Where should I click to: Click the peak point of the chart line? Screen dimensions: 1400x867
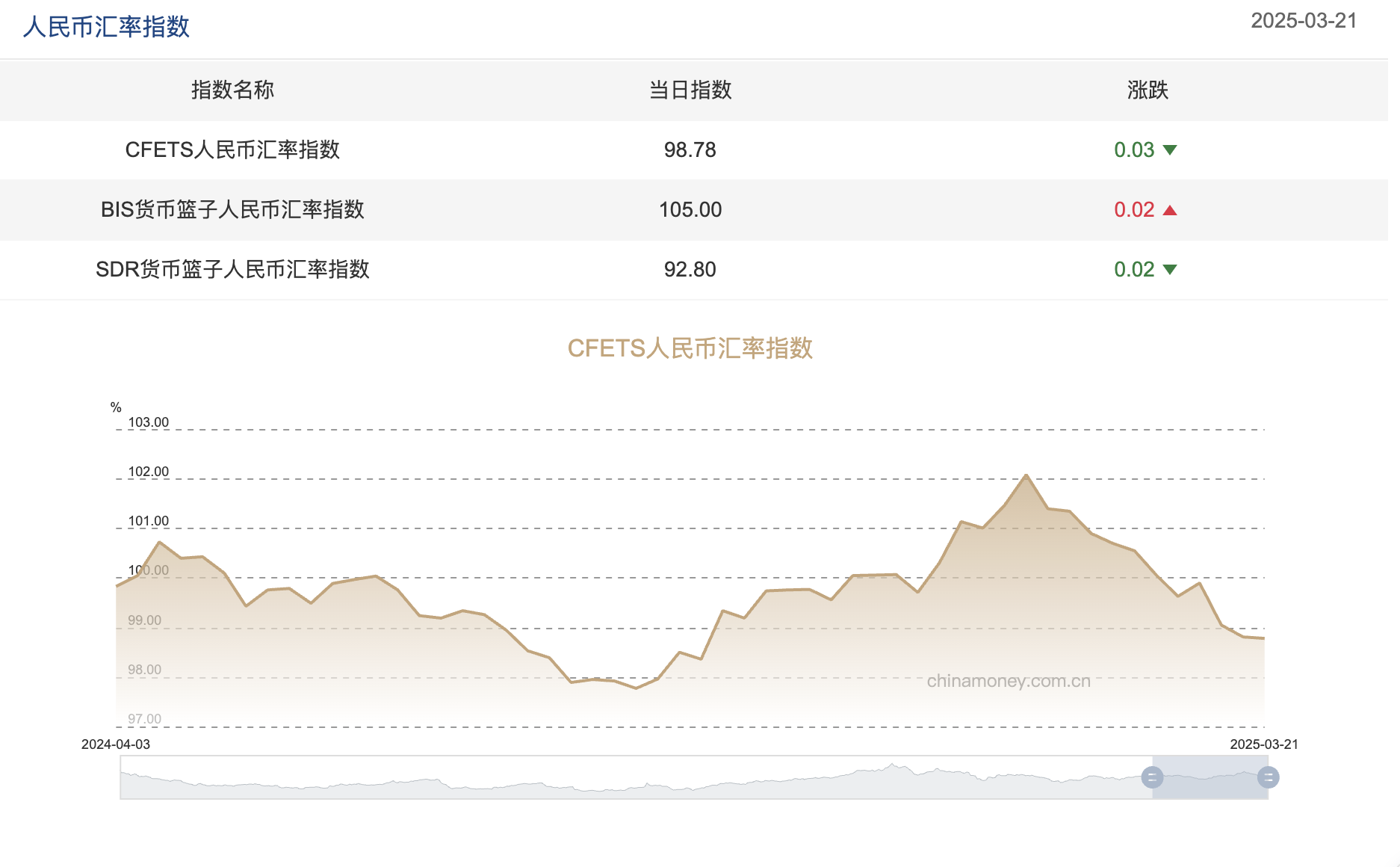pyautogui.click(x=1026, y=474)
